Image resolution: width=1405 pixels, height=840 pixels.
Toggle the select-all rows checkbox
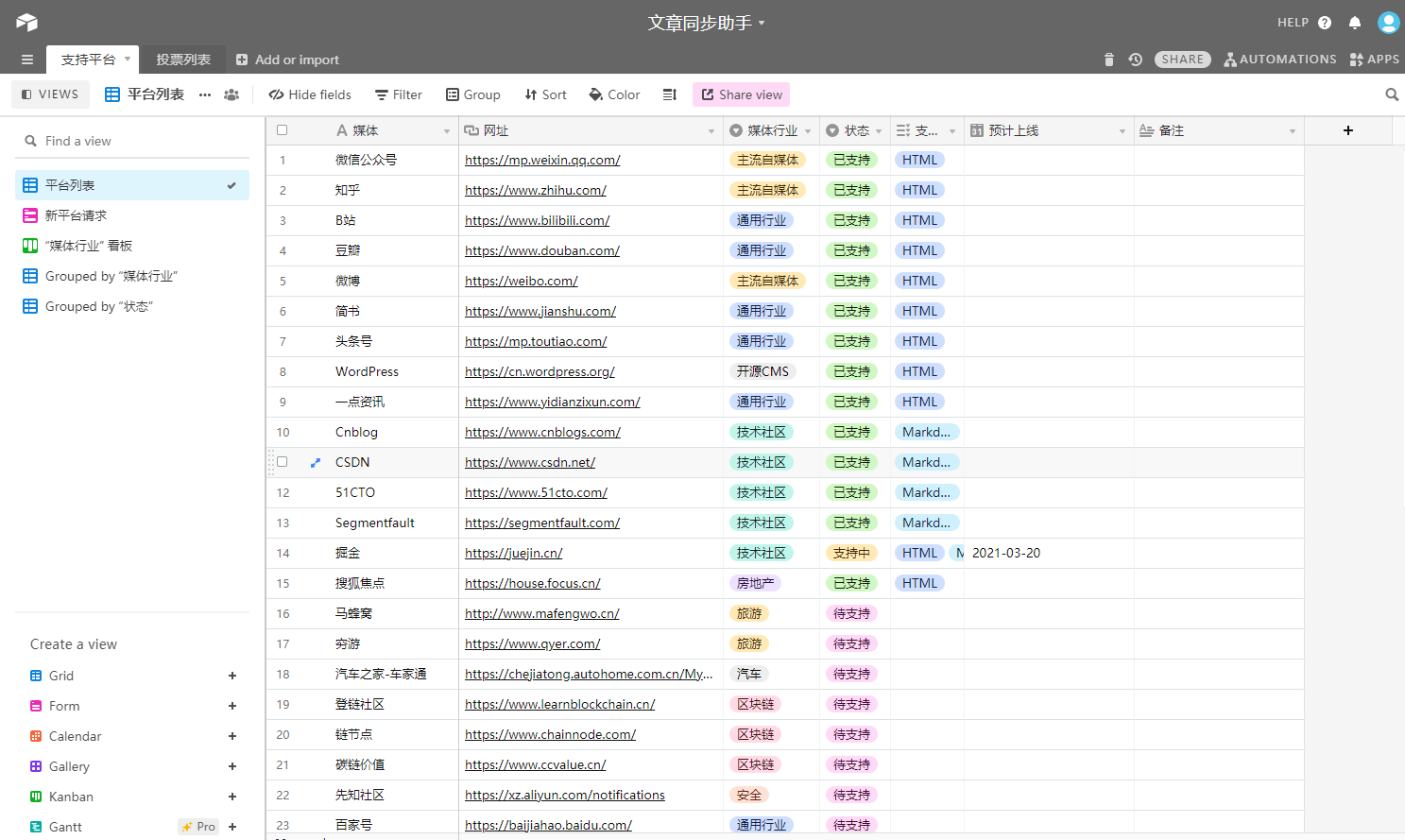282,130
